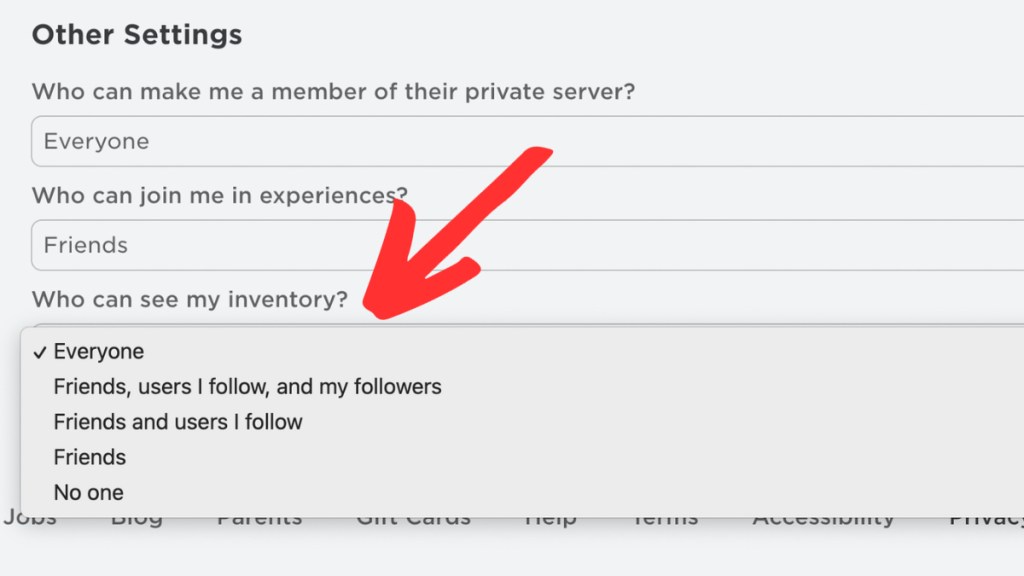Viewport: 1024px width, 576px height.
Task: Go to the Blog footer link
Action: point(136,521)
